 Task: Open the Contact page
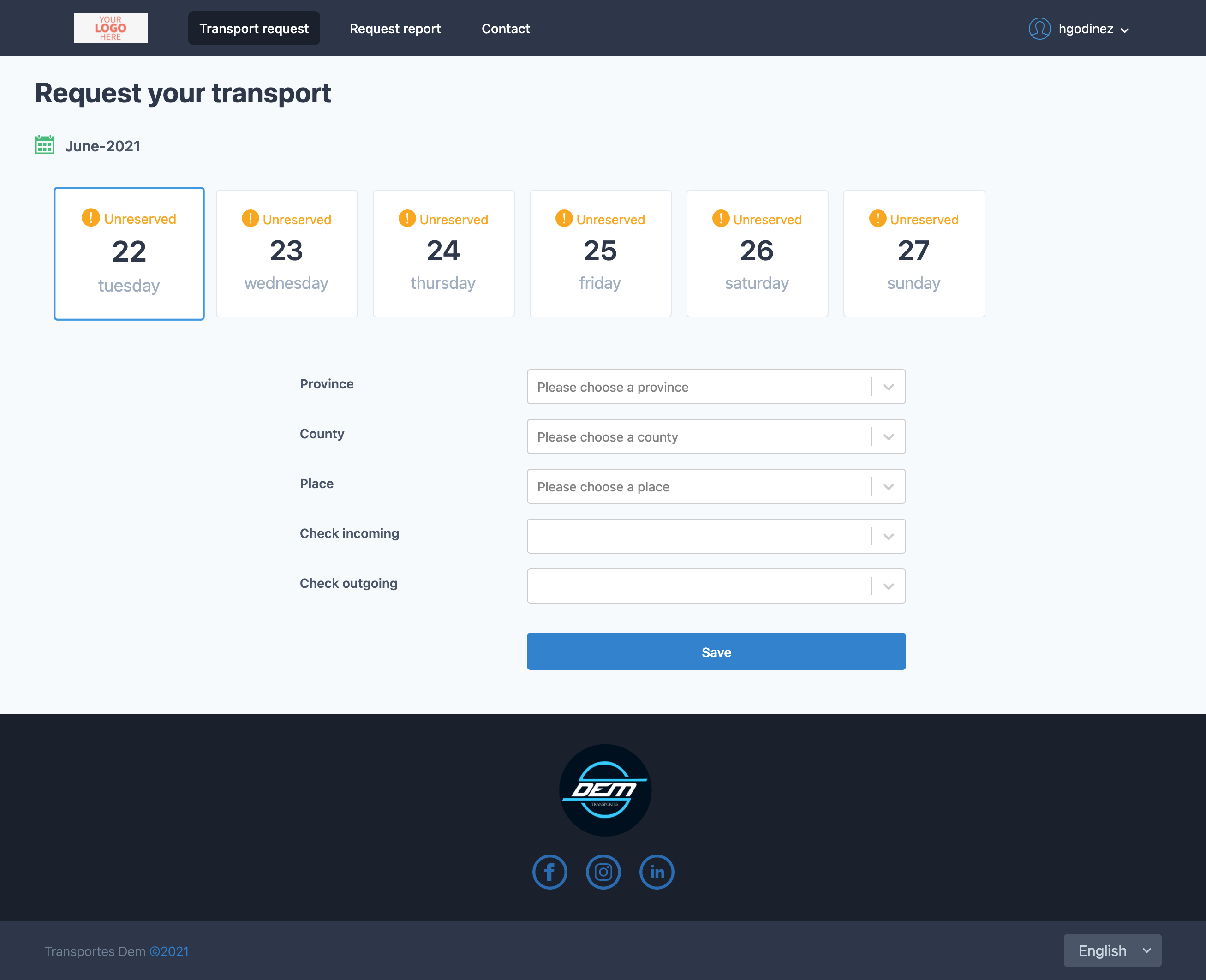click(x=505, y=28)
